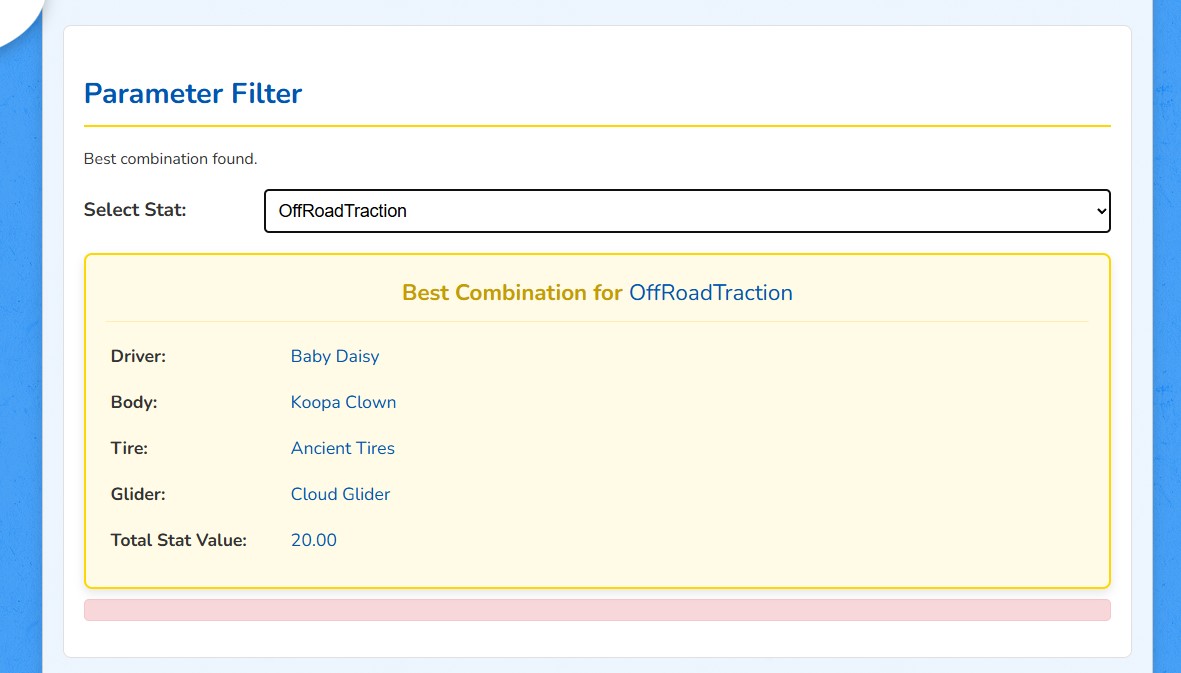Select the Cloud Glider value

pos(340,494)
